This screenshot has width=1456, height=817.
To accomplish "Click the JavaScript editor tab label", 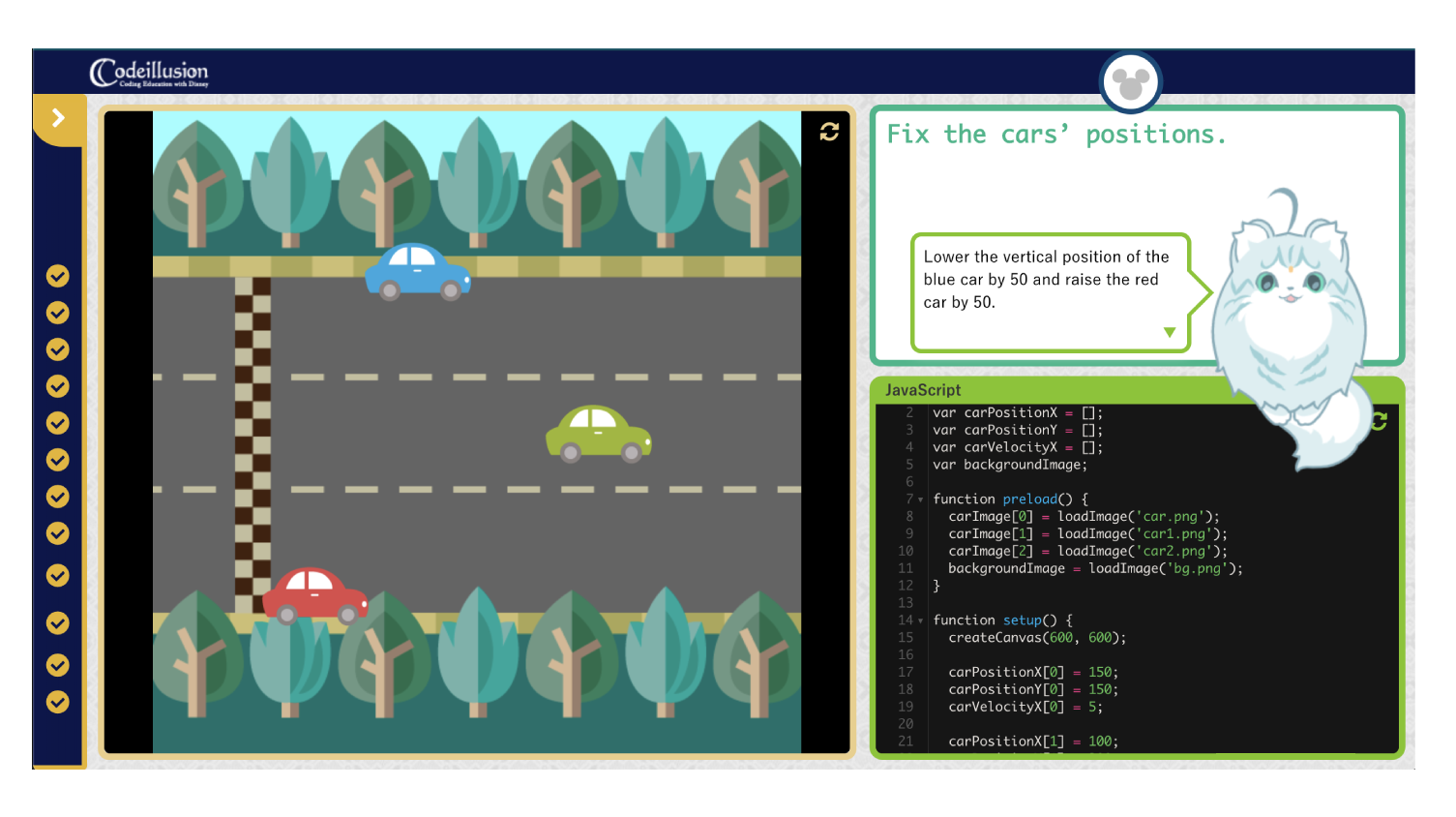I will [x=923, y=390].
